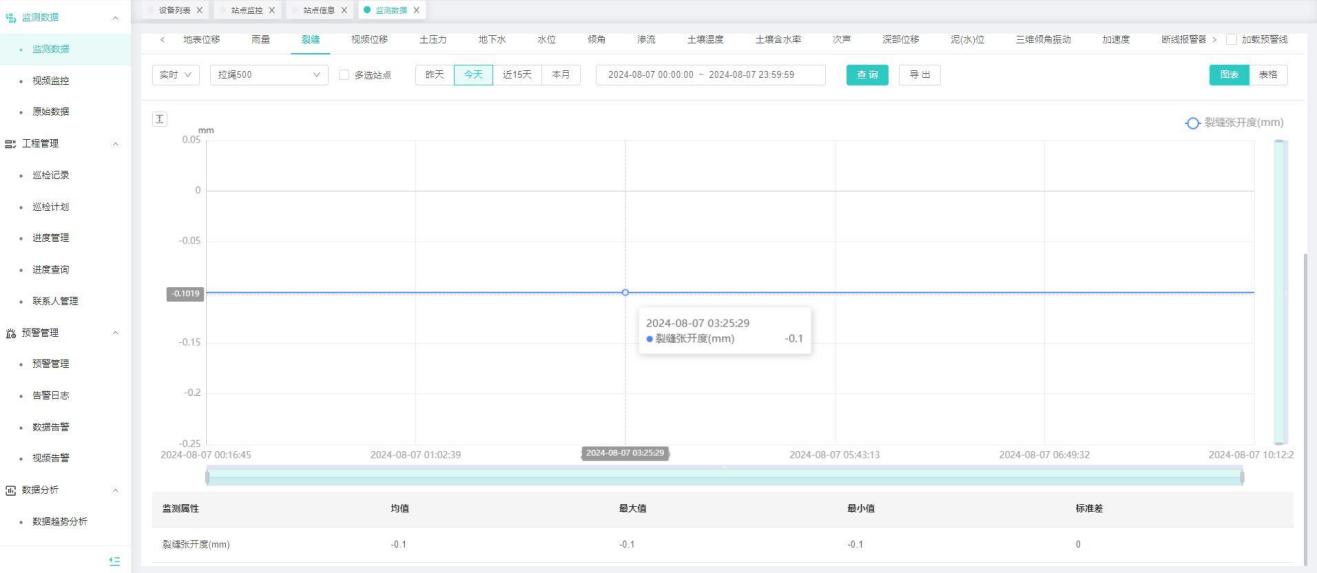Click the horizontal time range slider below chart
The width and height of the screenshot is (1317, 573).
[724, 477]
